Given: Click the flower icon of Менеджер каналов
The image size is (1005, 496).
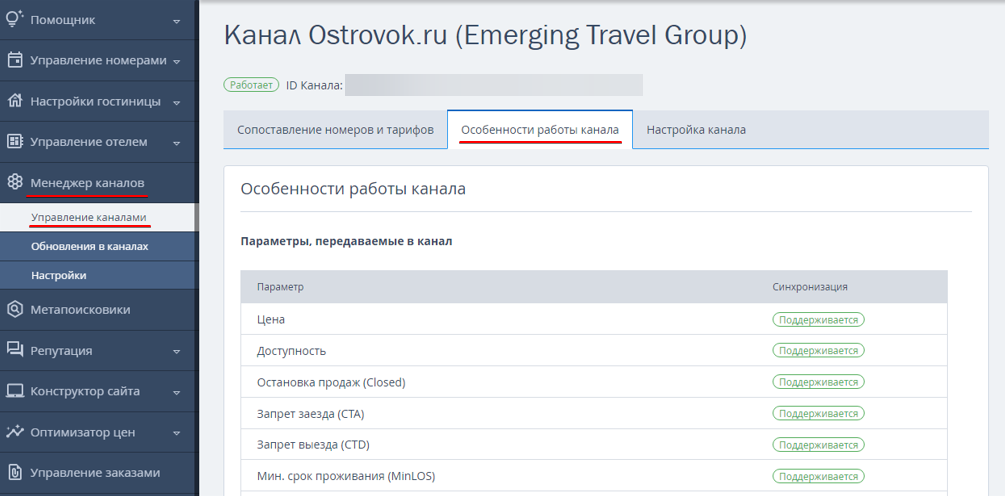Looking at the screenshot, I should [x=15, y=183].
